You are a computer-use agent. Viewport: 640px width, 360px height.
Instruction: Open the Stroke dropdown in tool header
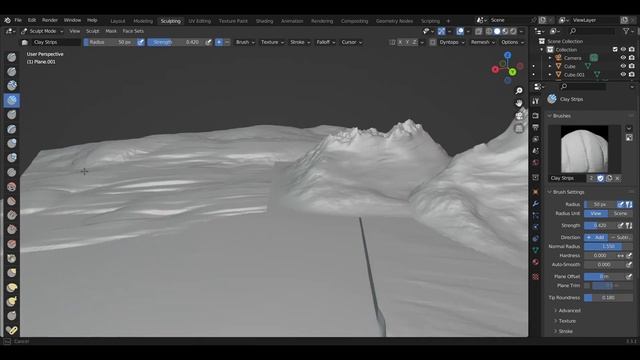pos(300,42)
